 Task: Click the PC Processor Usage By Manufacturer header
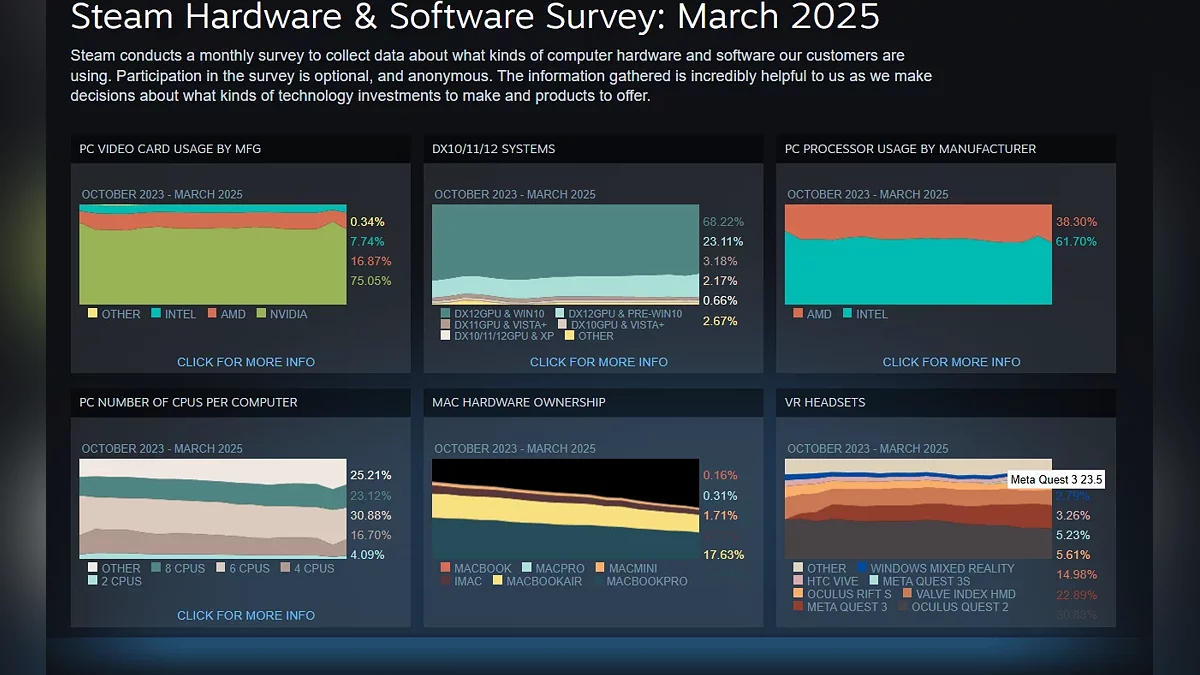click(910, 149)
